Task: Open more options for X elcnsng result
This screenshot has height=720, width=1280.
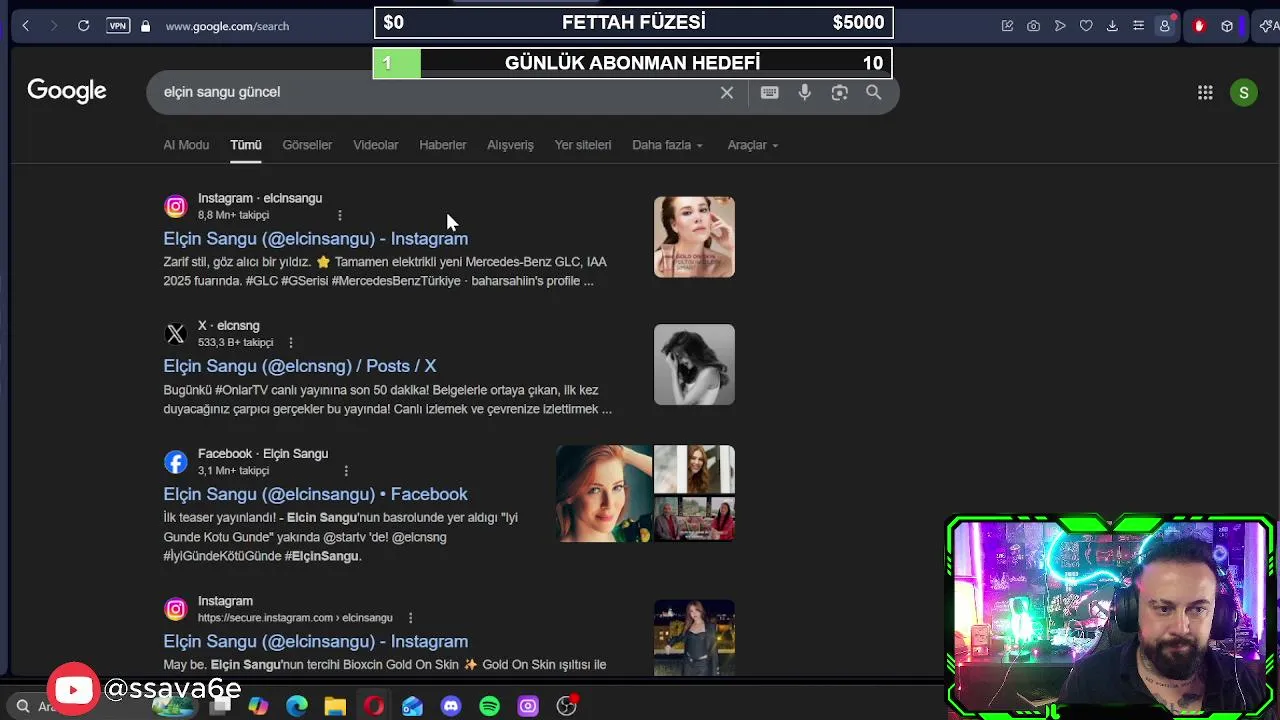Action: [291, 342]
